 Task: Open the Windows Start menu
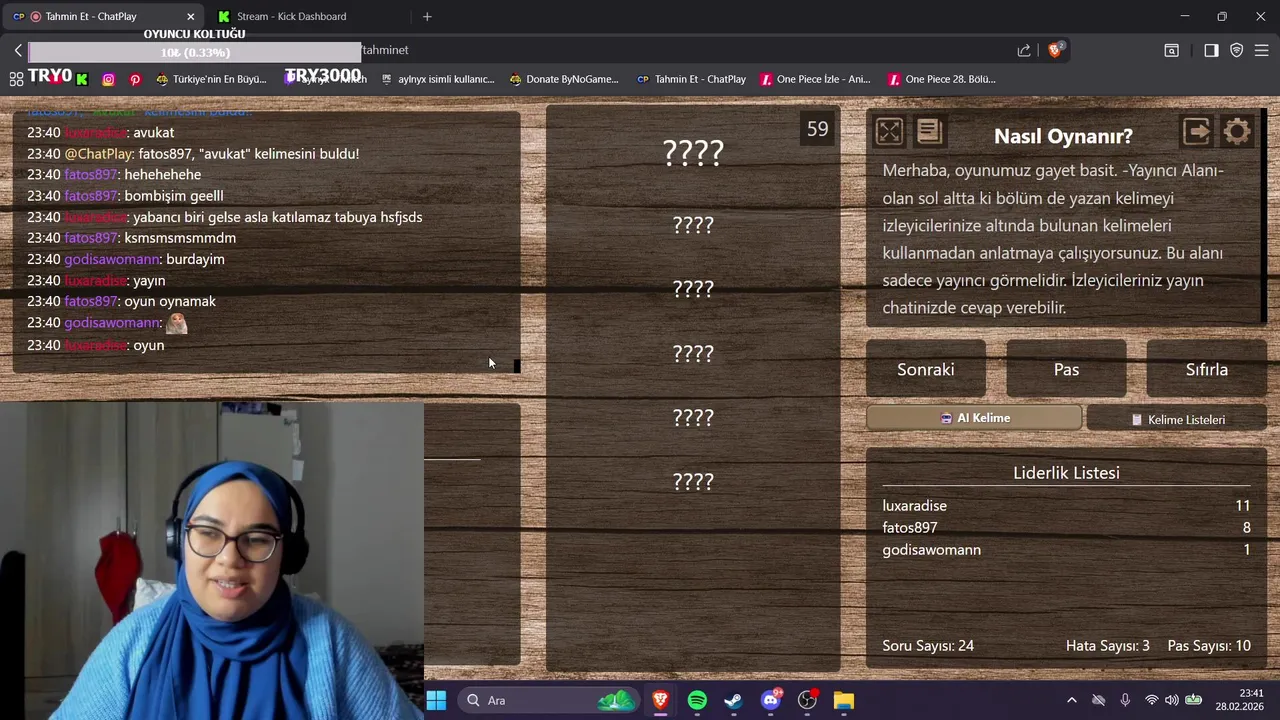coord(436,700)
